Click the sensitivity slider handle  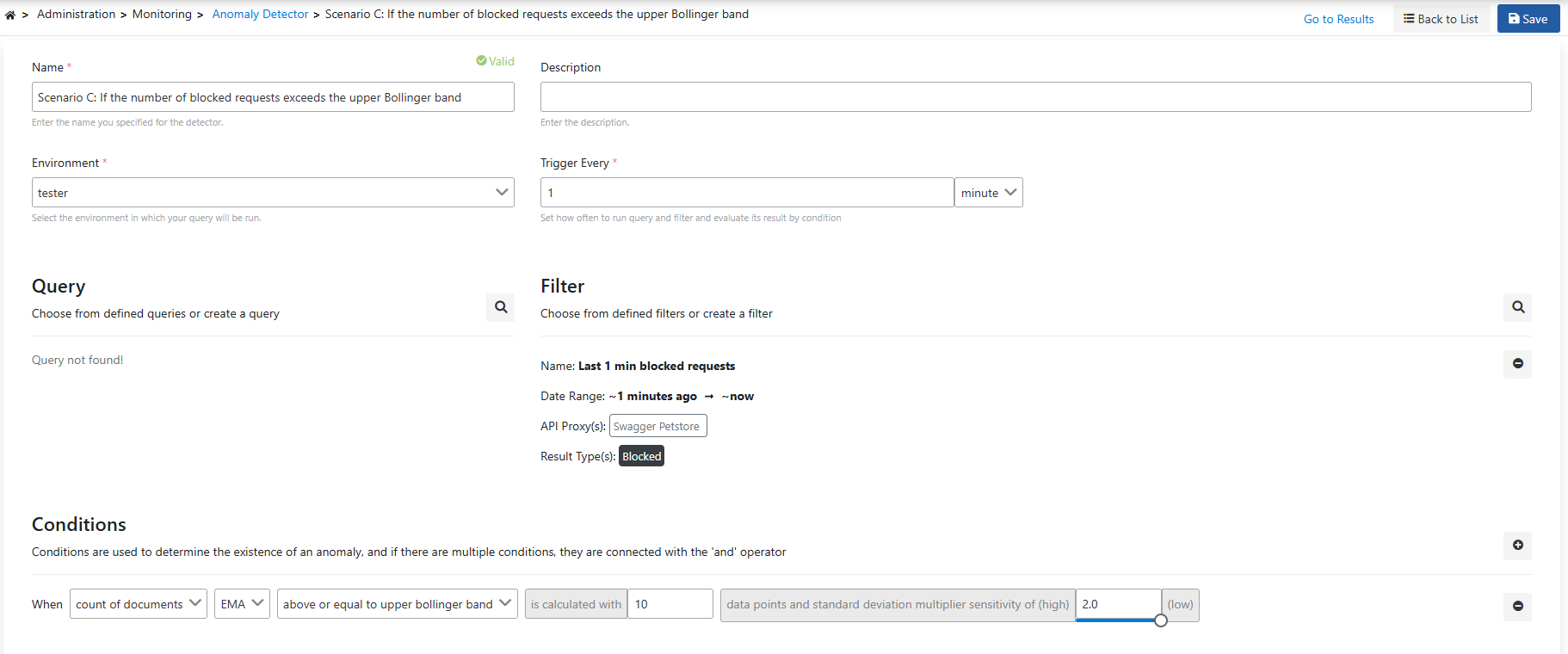(1161, 620)
